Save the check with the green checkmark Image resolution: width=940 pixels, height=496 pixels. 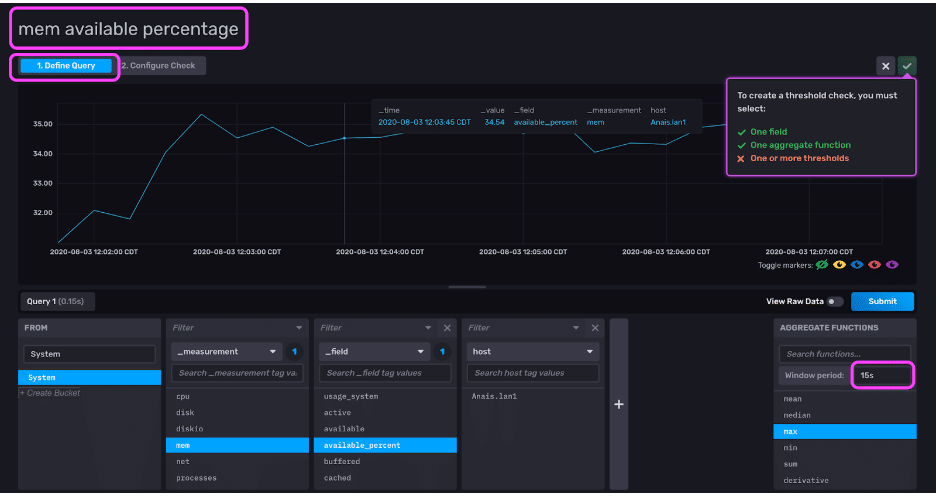click(907, 66)
